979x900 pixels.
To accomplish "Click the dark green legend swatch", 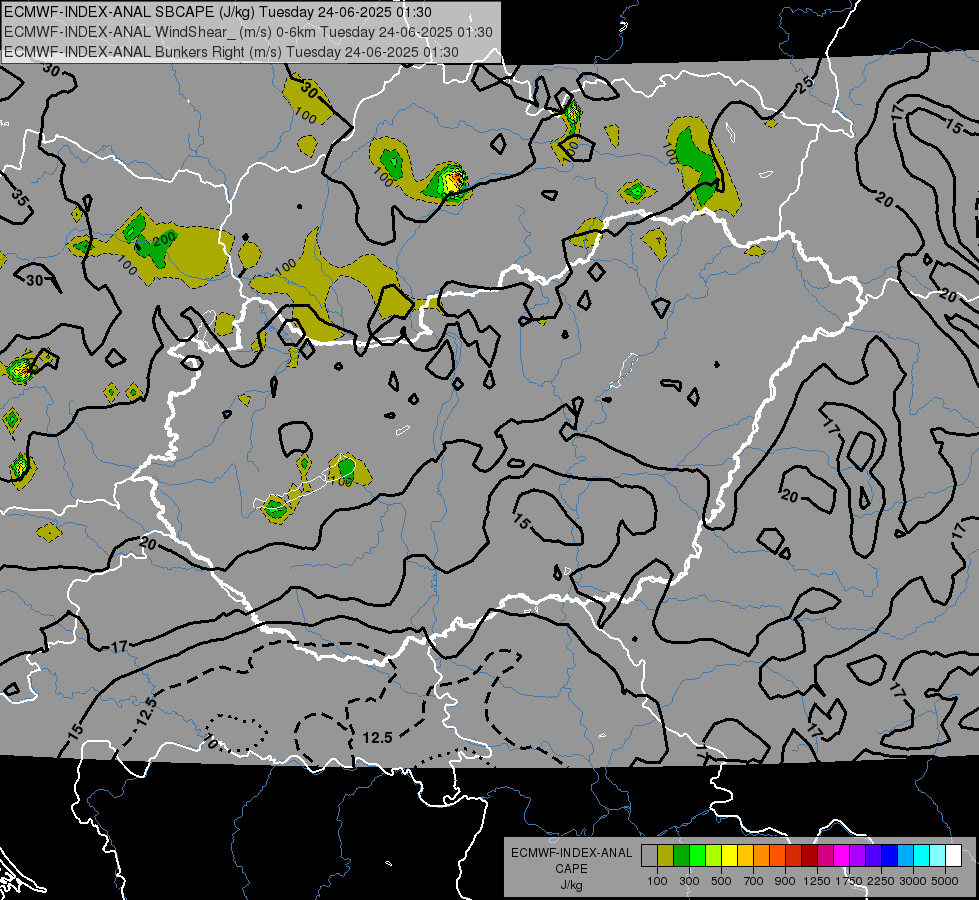I will coord(681,855).
